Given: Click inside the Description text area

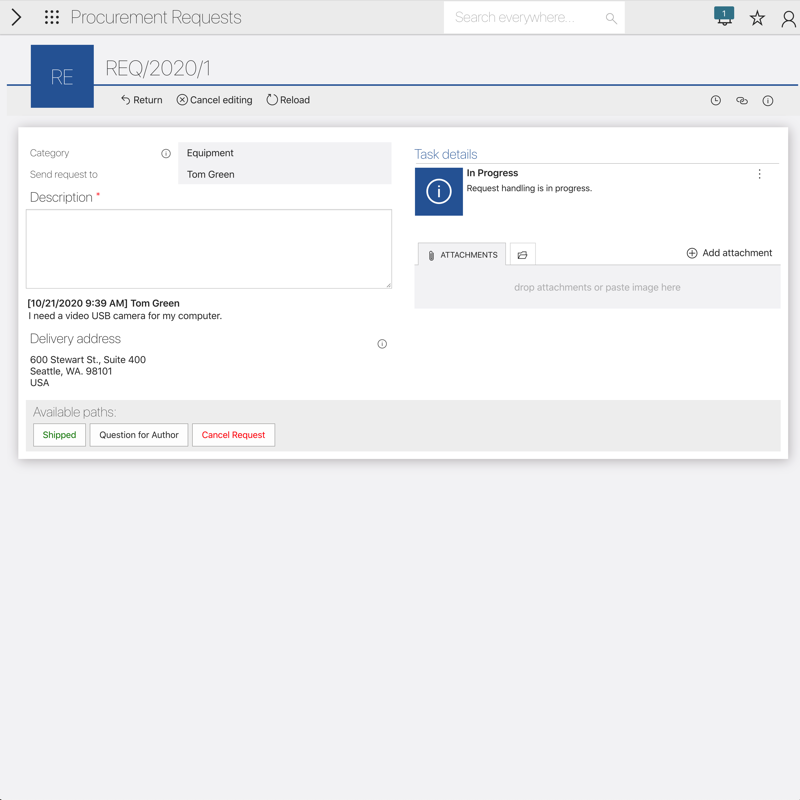Looking at the screenshot, I should click(208, 249).
